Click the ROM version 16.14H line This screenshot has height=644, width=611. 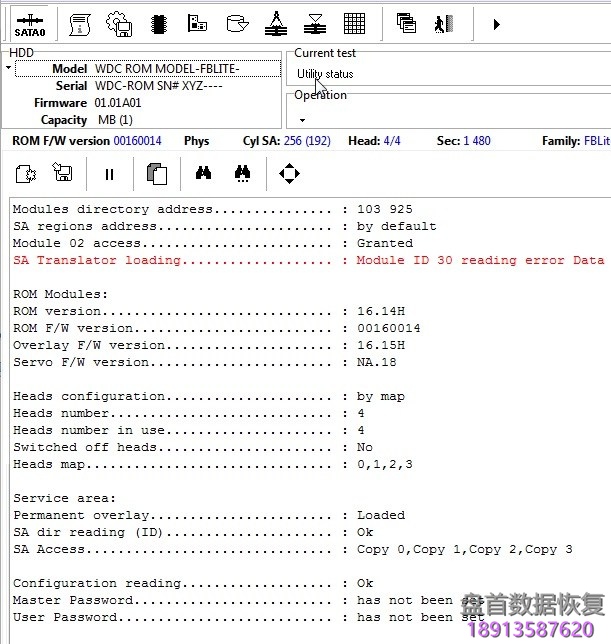(x=209, y=311)
